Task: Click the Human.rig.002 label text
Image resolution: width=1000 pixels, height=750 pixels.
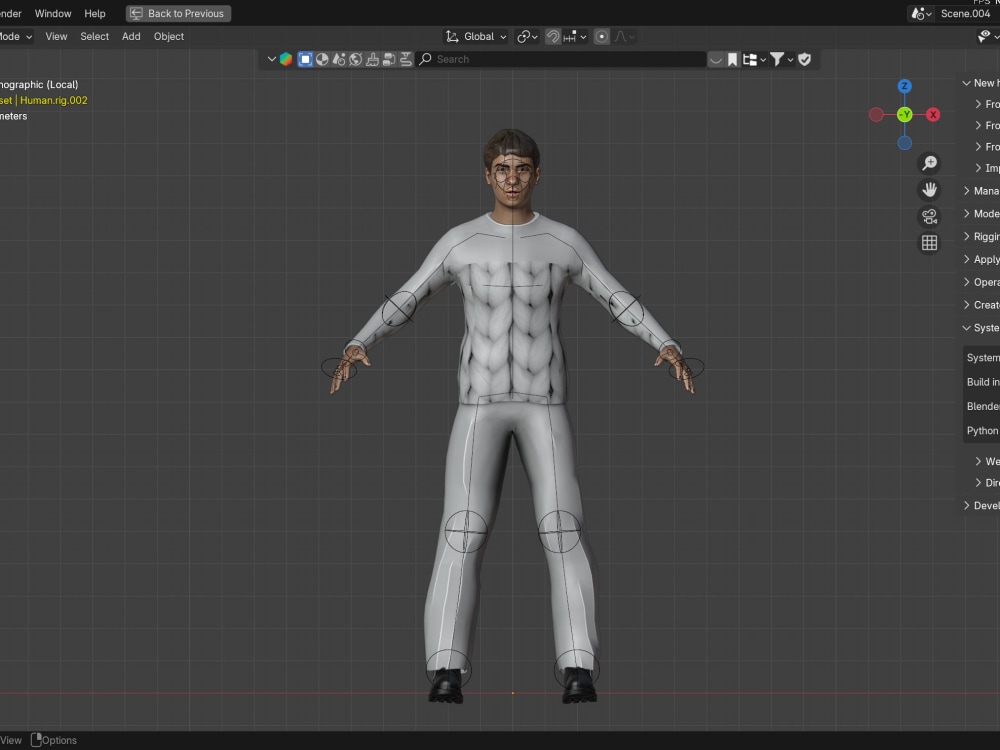Action: [x=54, y=100]
